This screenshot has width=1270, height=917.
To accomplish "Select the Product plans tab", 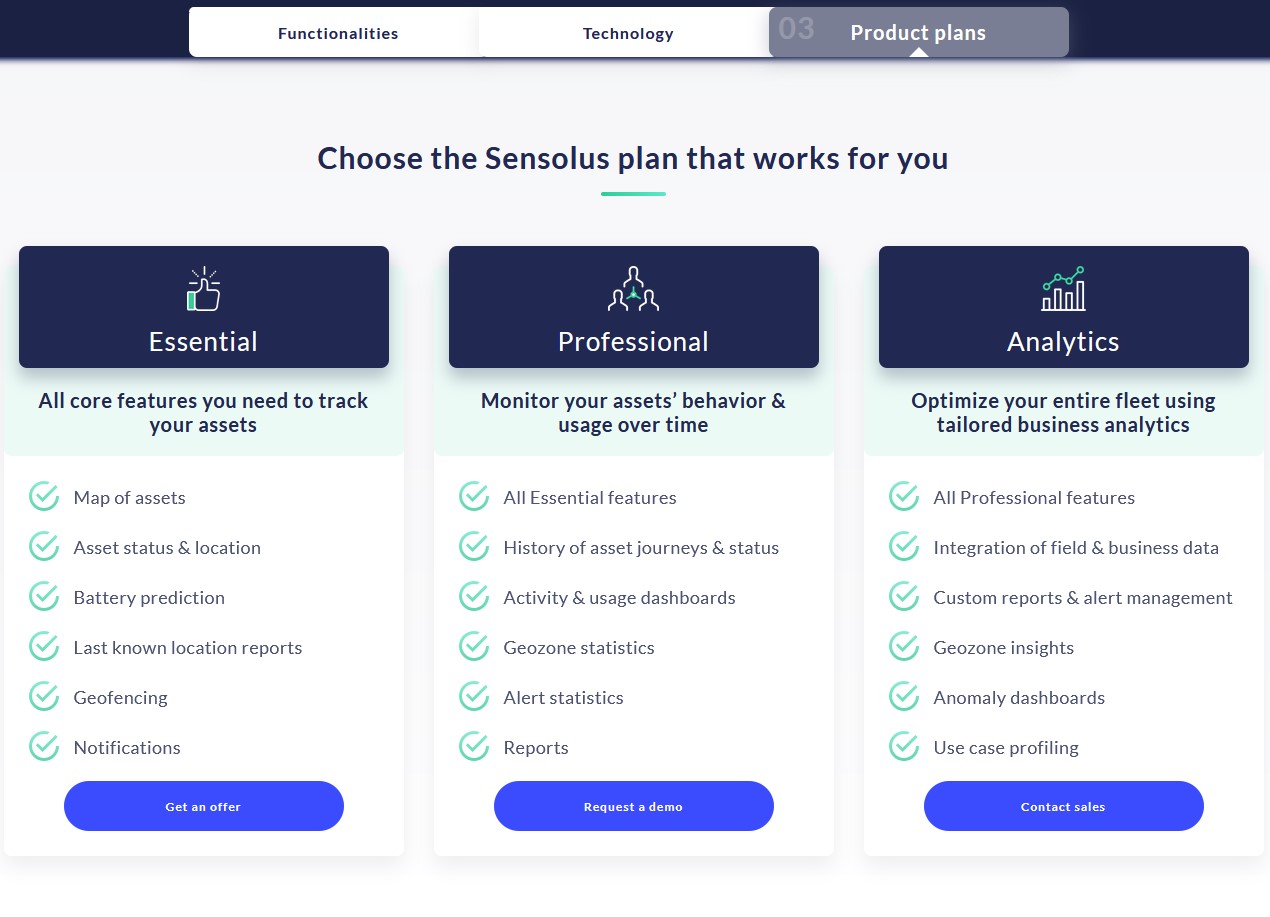I will (918, 33).
